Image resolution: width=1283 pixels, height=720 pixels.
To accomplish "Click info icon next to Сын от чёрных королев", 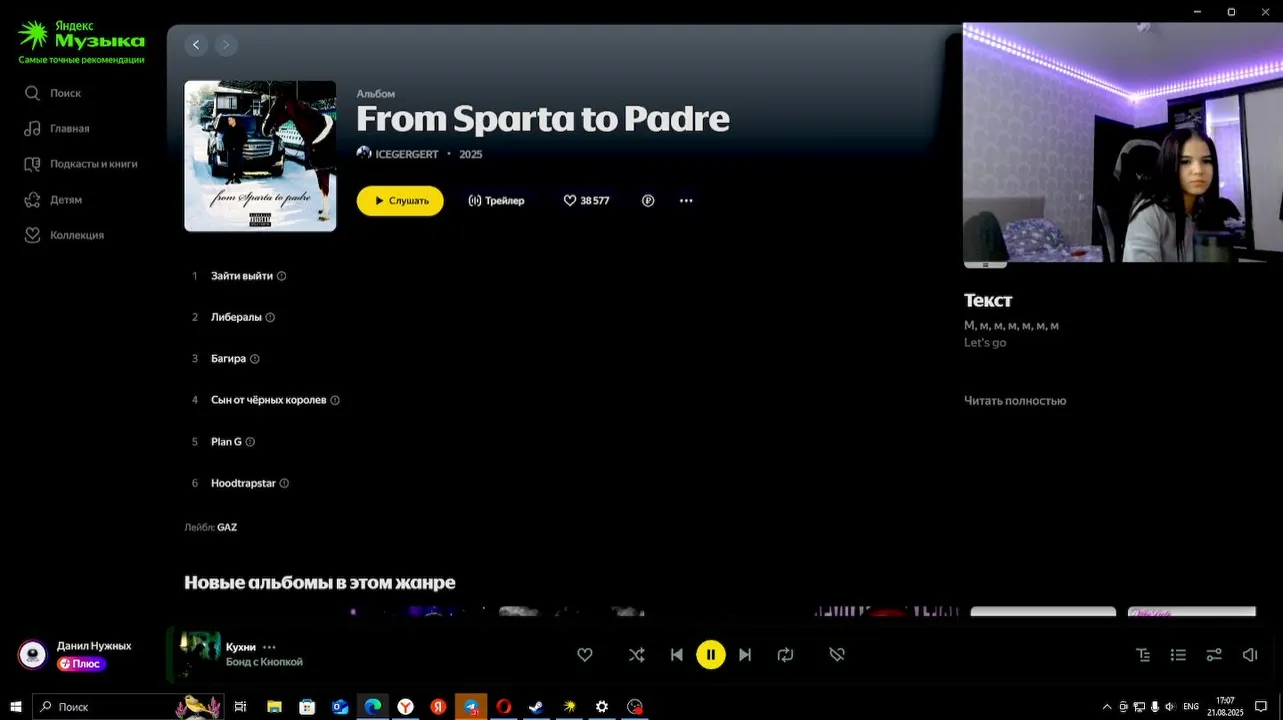I will point(335,400).
